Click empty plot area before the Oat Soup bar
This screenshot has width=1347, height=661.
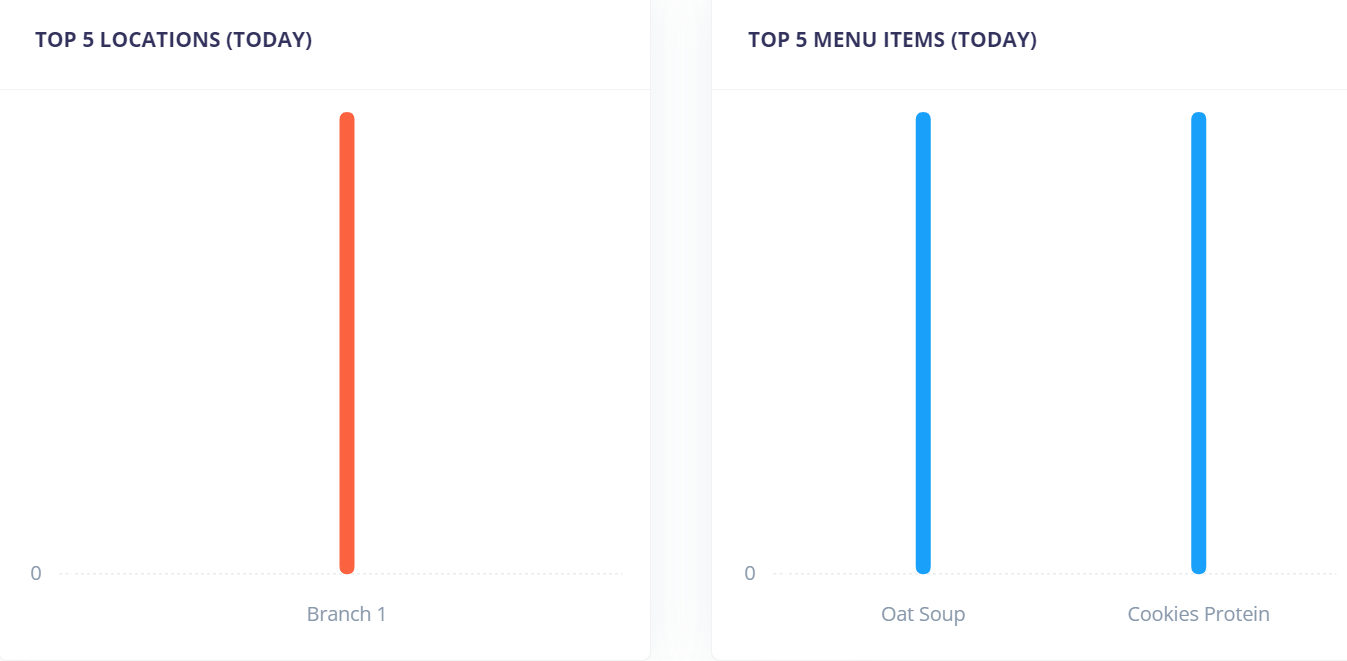click(x=844, y=340)
